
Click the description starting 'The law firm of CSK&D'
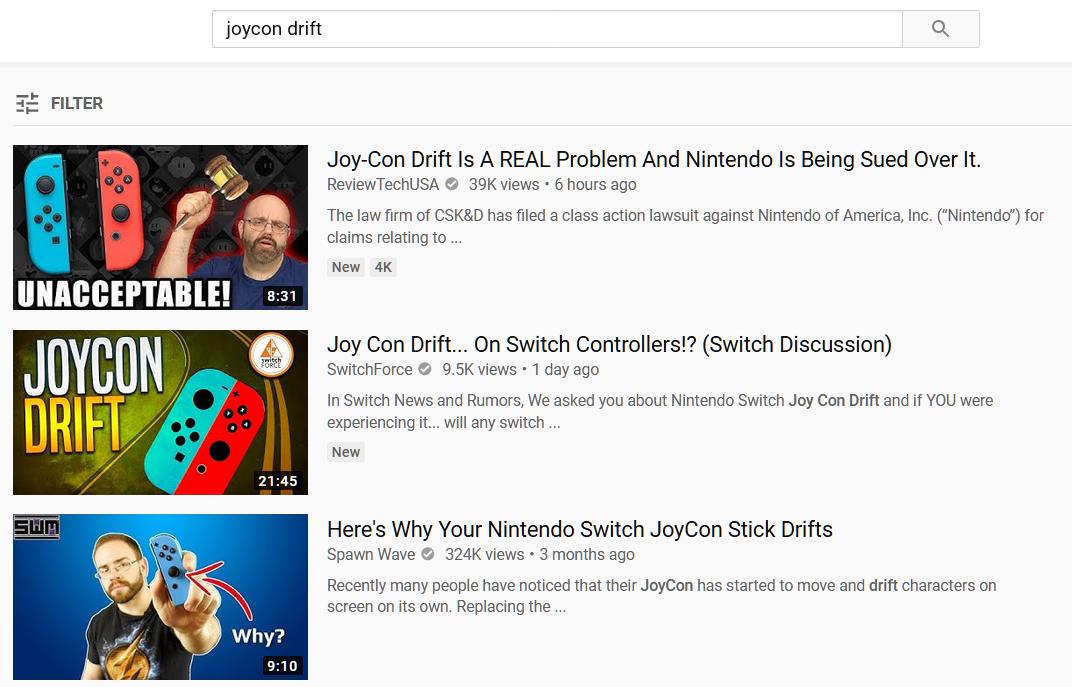(x=686, y=226)
